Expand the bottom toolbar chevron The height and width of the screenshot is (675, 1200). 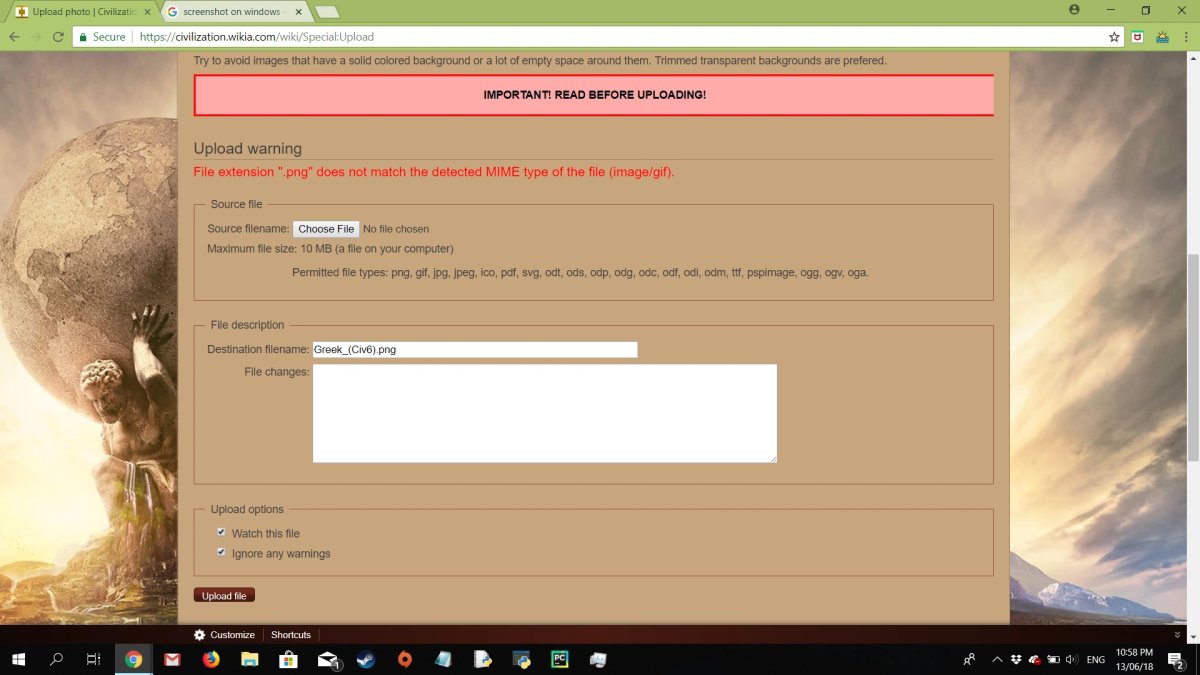pos(1177,635)
